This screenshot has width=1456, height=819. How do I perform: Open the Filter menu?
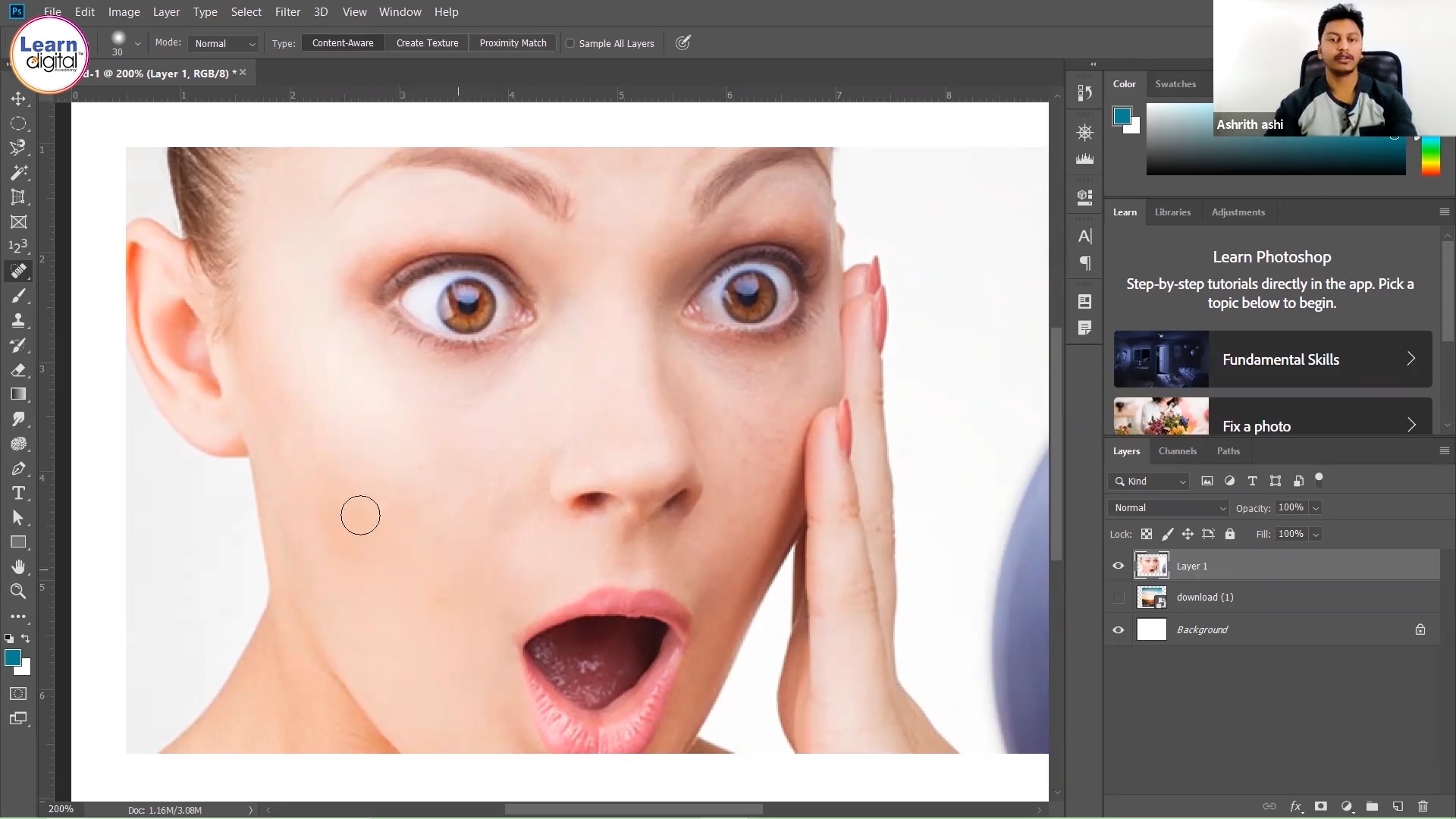click(x=287, y=12)
